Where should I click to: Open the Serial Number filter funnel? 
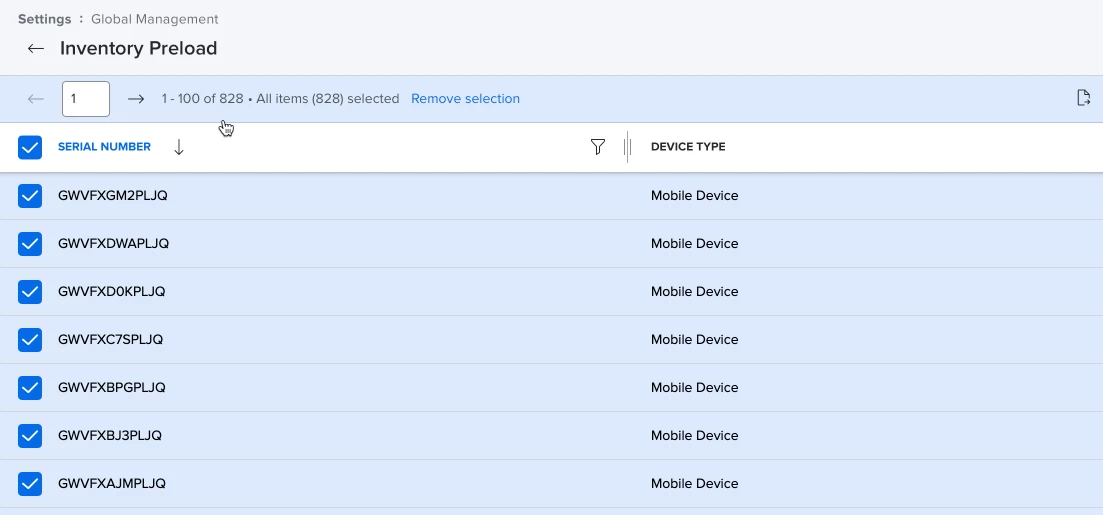point(597,146)
